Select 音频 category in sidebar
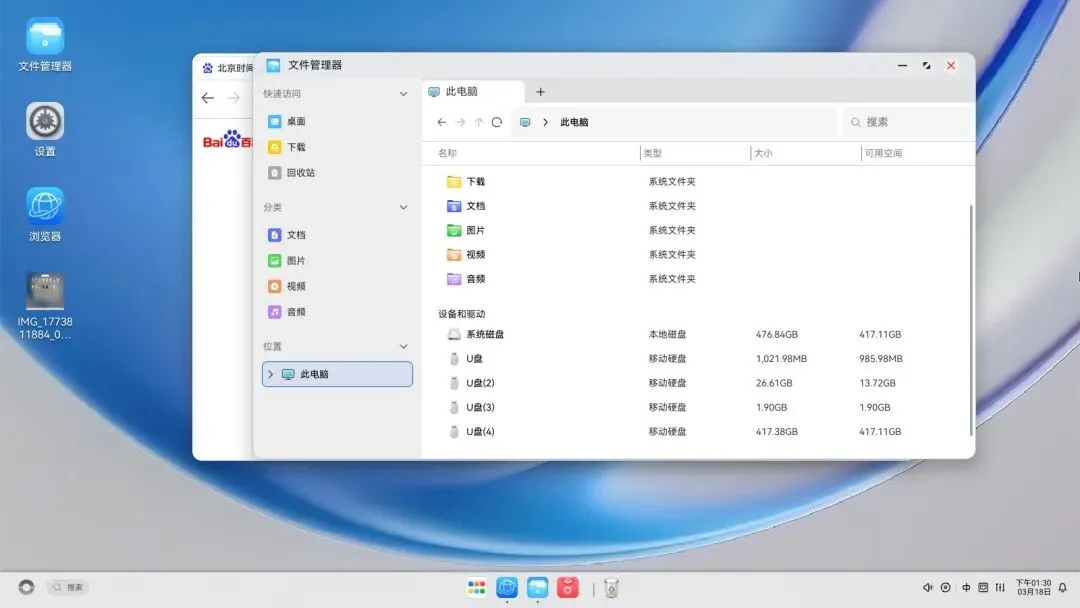Viewport: 1080px width, 608px height. [x=337, y=312]
